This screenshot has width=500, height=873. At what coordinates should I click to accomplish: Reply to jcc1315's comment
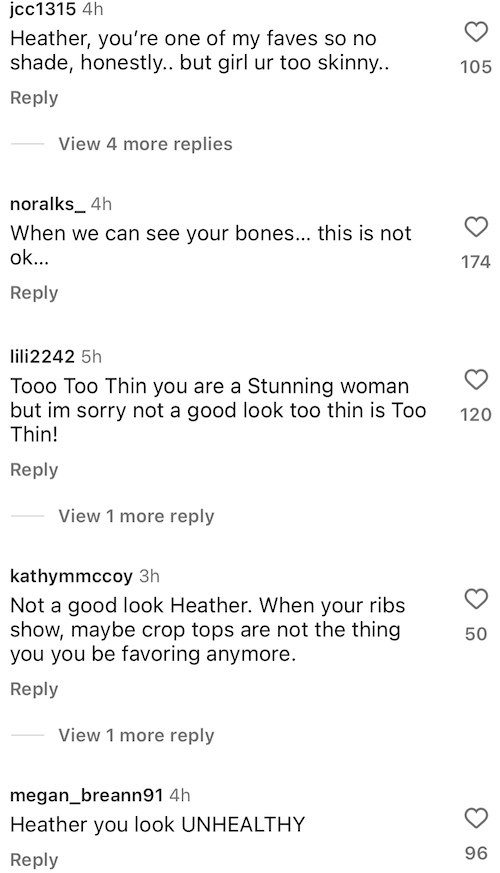pyautogui.click(x=34, y=98)
